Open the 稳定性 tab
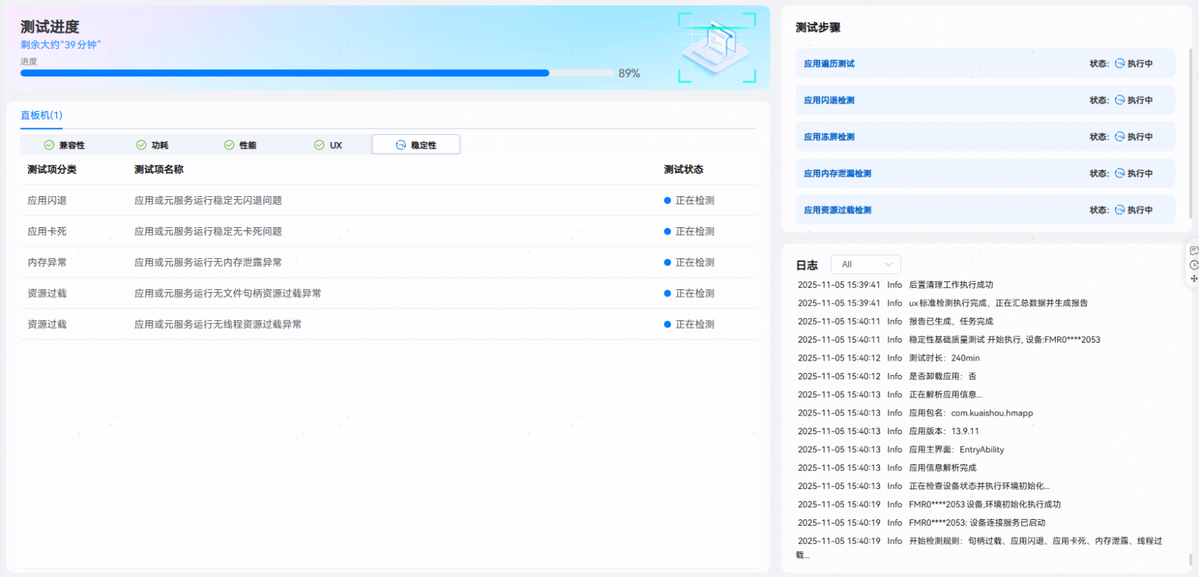1200x577 pixels. click(415, 145)
